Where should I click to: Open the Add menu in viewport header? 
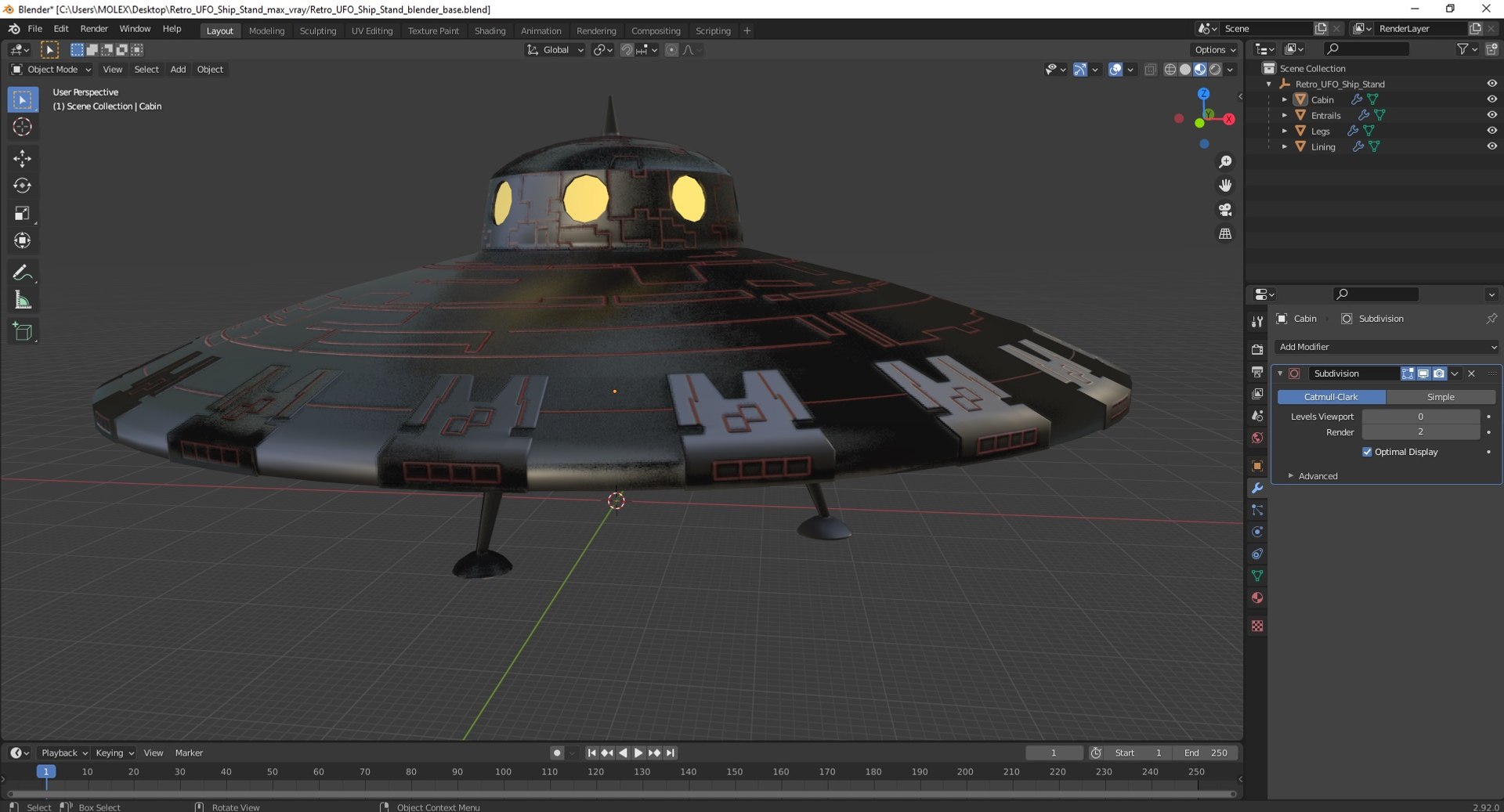(178, 70)
